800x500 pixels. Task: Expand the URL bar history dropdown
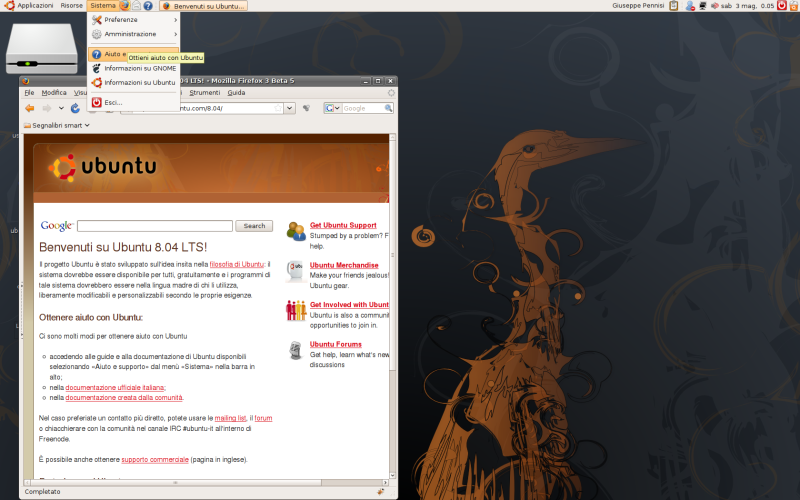(x=290, y=108)
